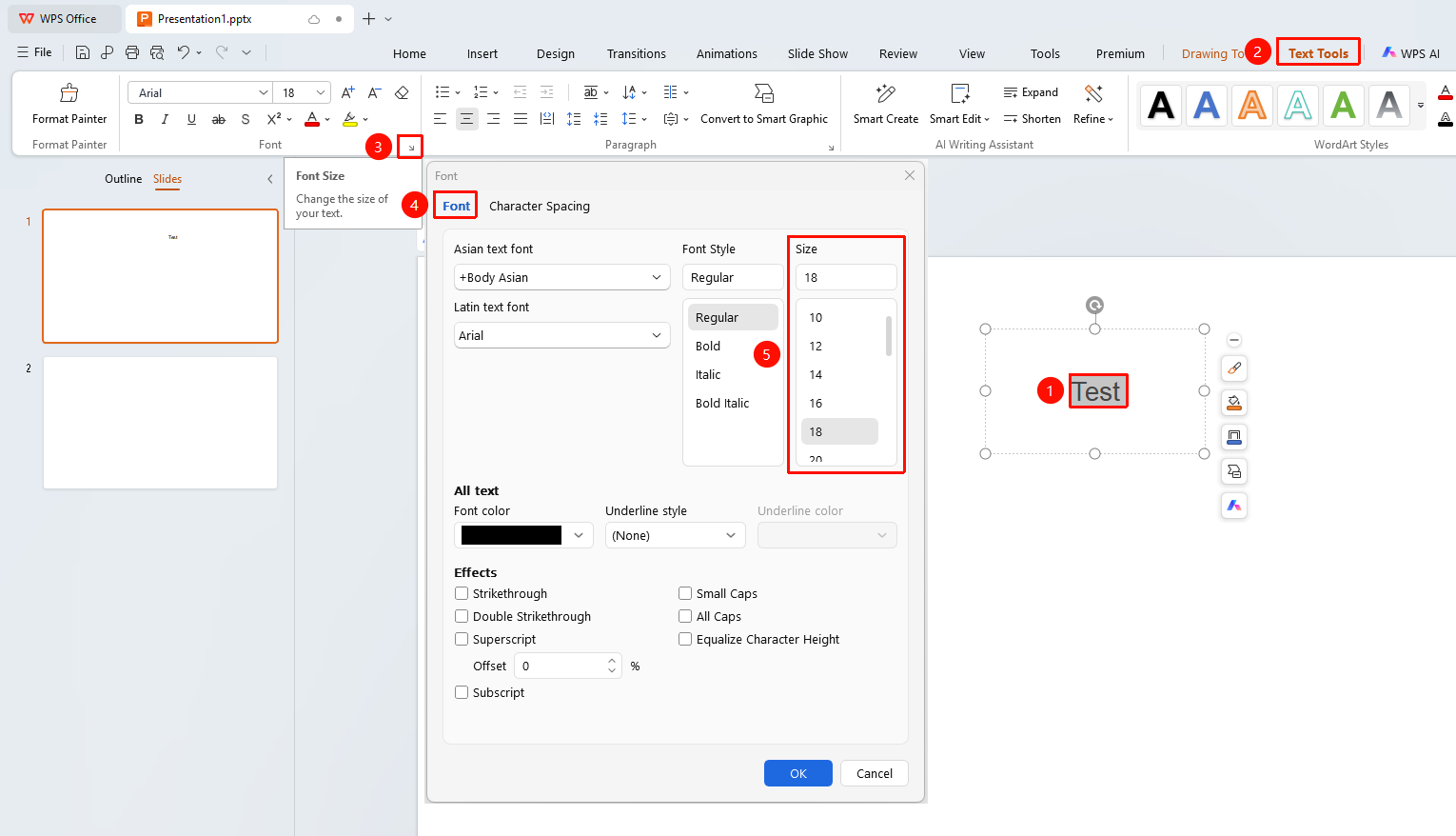Expand the ribbon font size dropdown
Viewport: 1456px width, 836px height.
321,92
